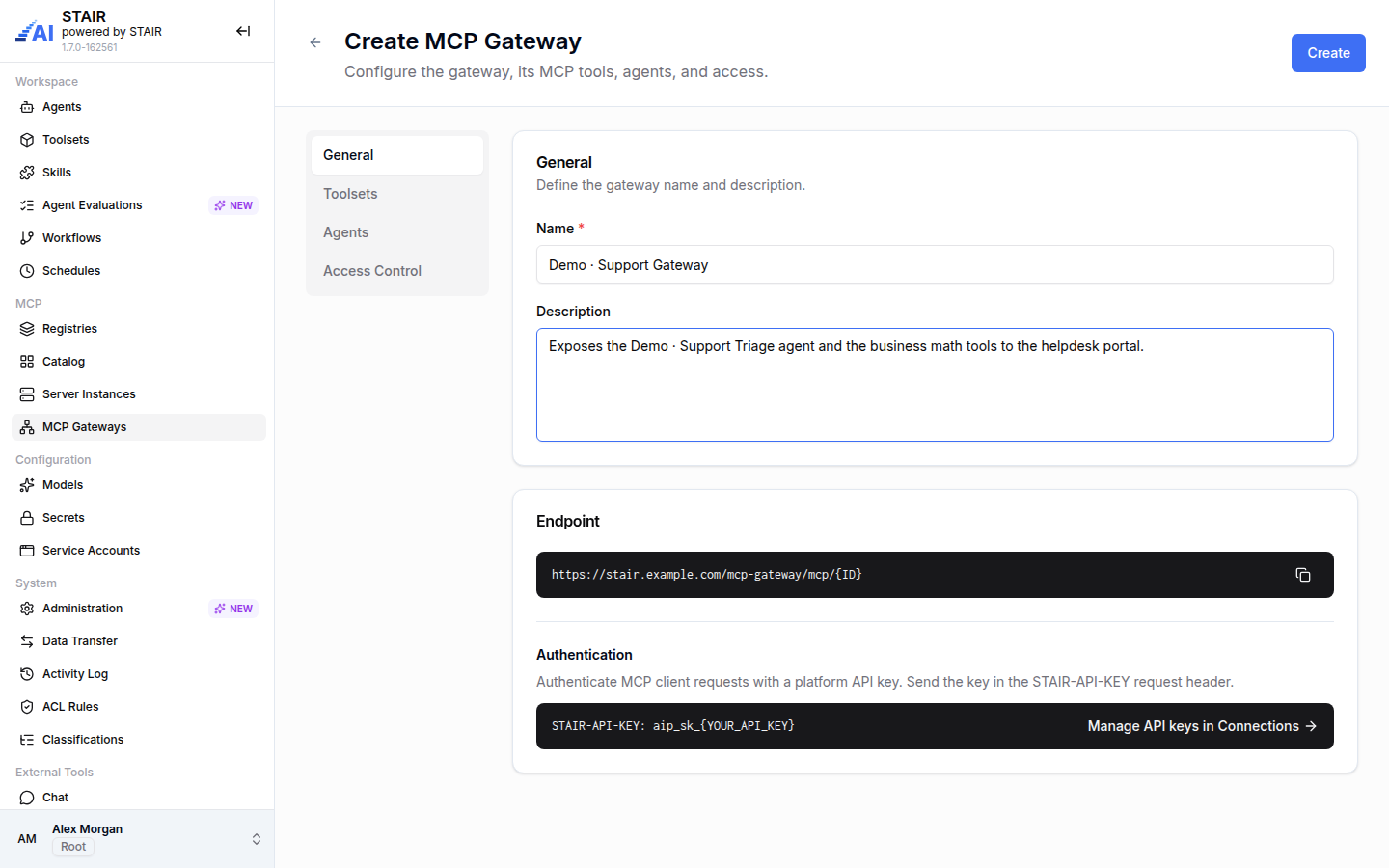Open Server Instances in the sidebar

click(x=139, y=394)
